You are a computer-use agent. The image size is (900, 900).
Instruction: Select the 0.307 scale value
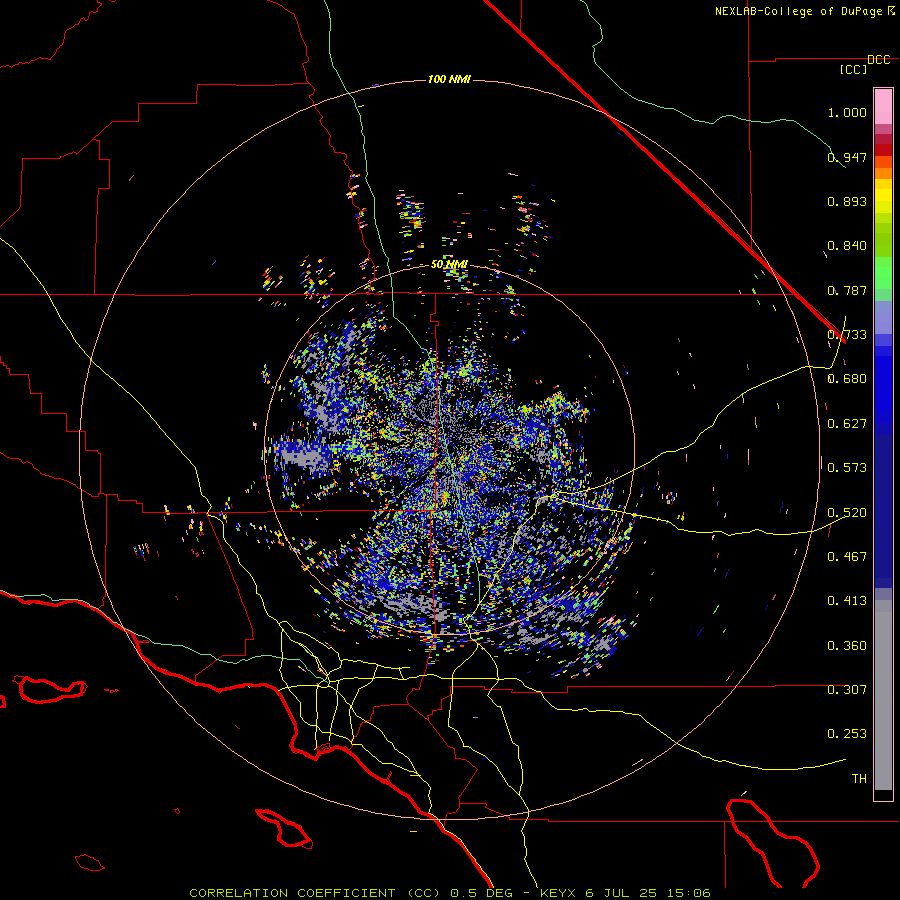pos(847,690)
